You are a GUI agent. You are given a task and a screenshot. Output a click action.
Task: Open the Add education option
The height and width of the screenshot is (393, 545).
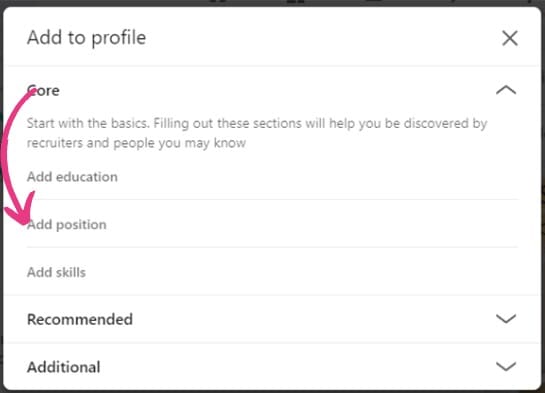(x=72, y=177)
